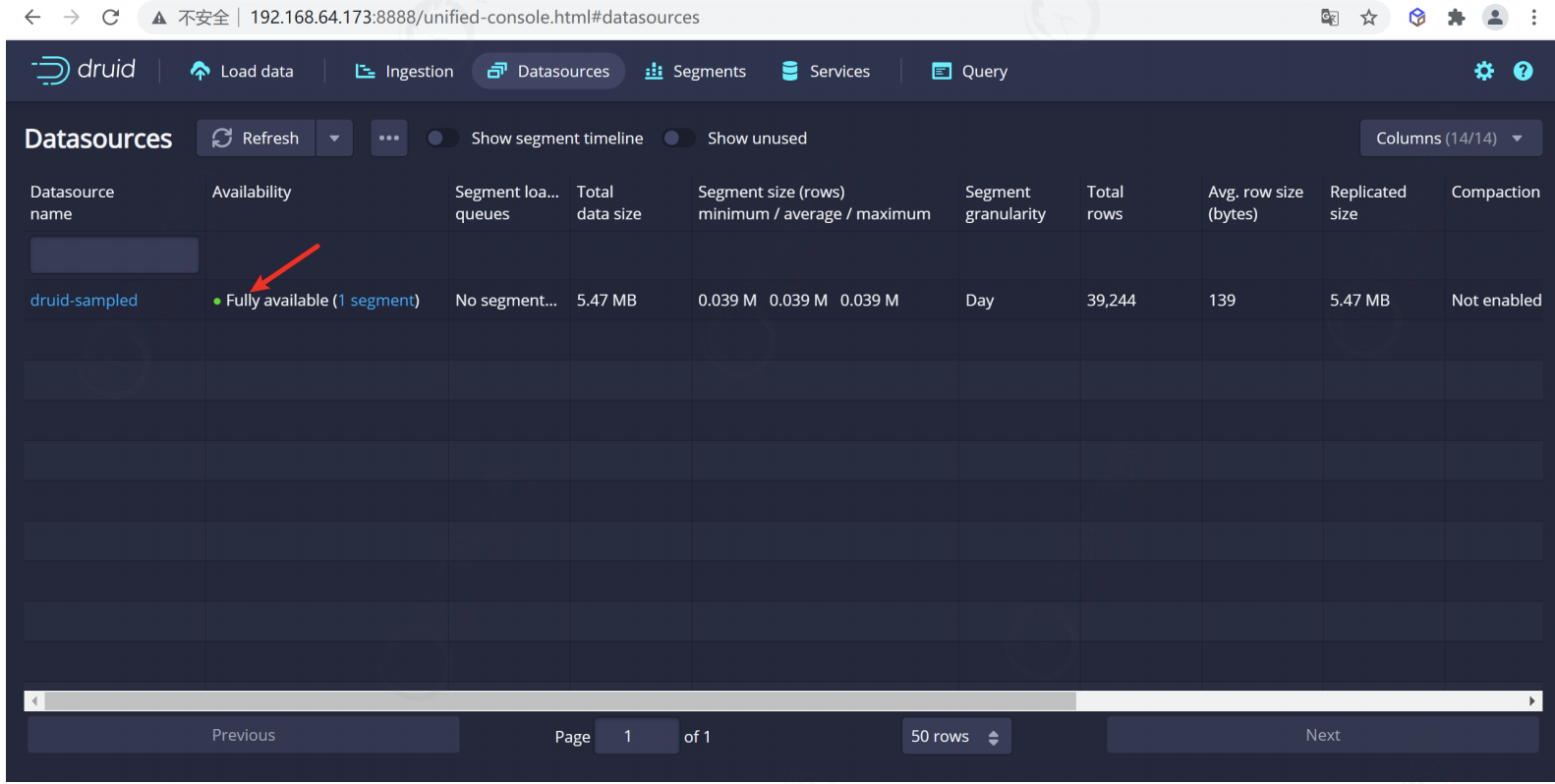
Task: Bookmark this page with the star
Action: coord(1369,18)
